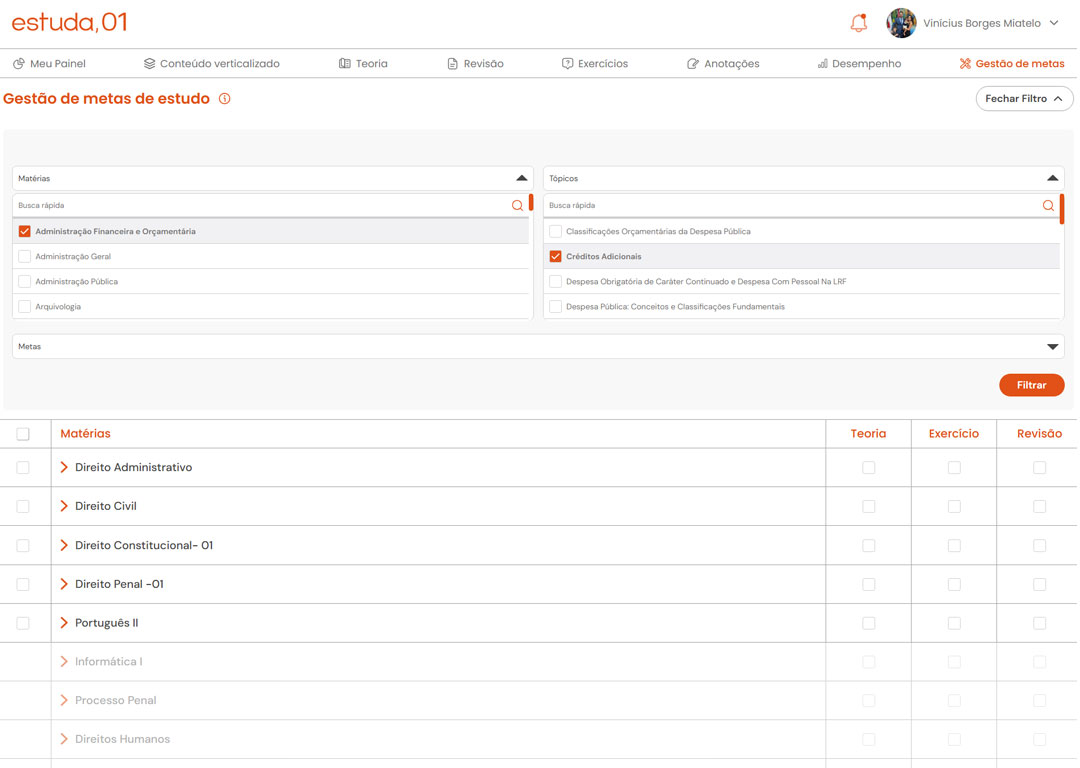Expand the Metas dropdown
The width and height of the screenshot is (1080, 768).
1052,347
